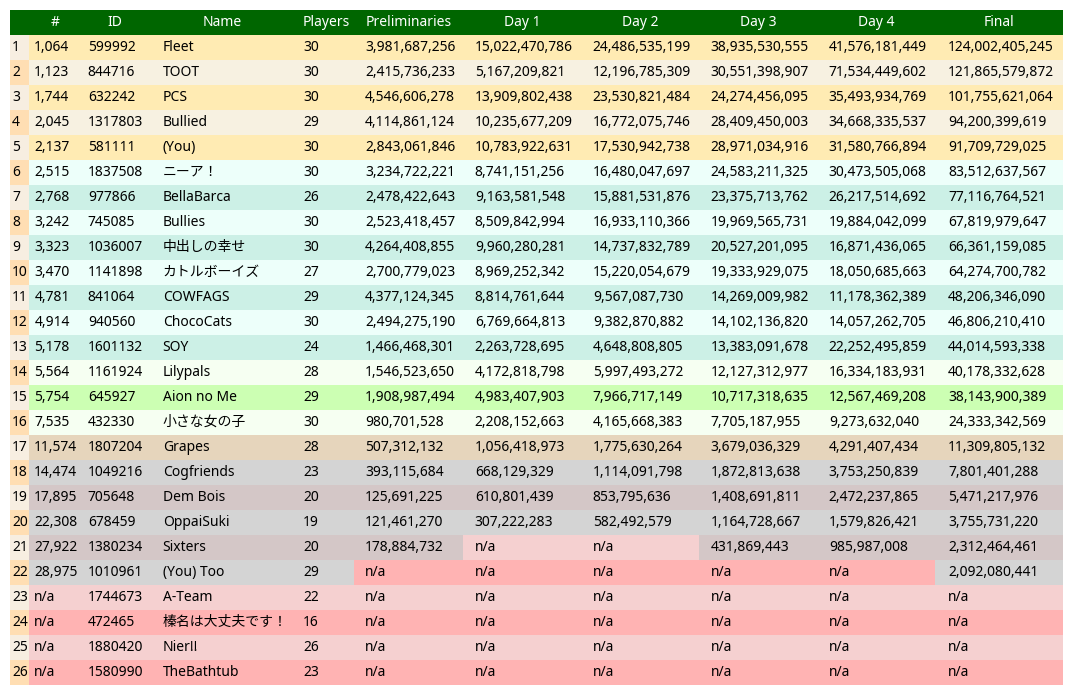This screenshot has height=695, width=1072.
Task: Click ID 581111 in row 5
Action: (x=111, y=146)
